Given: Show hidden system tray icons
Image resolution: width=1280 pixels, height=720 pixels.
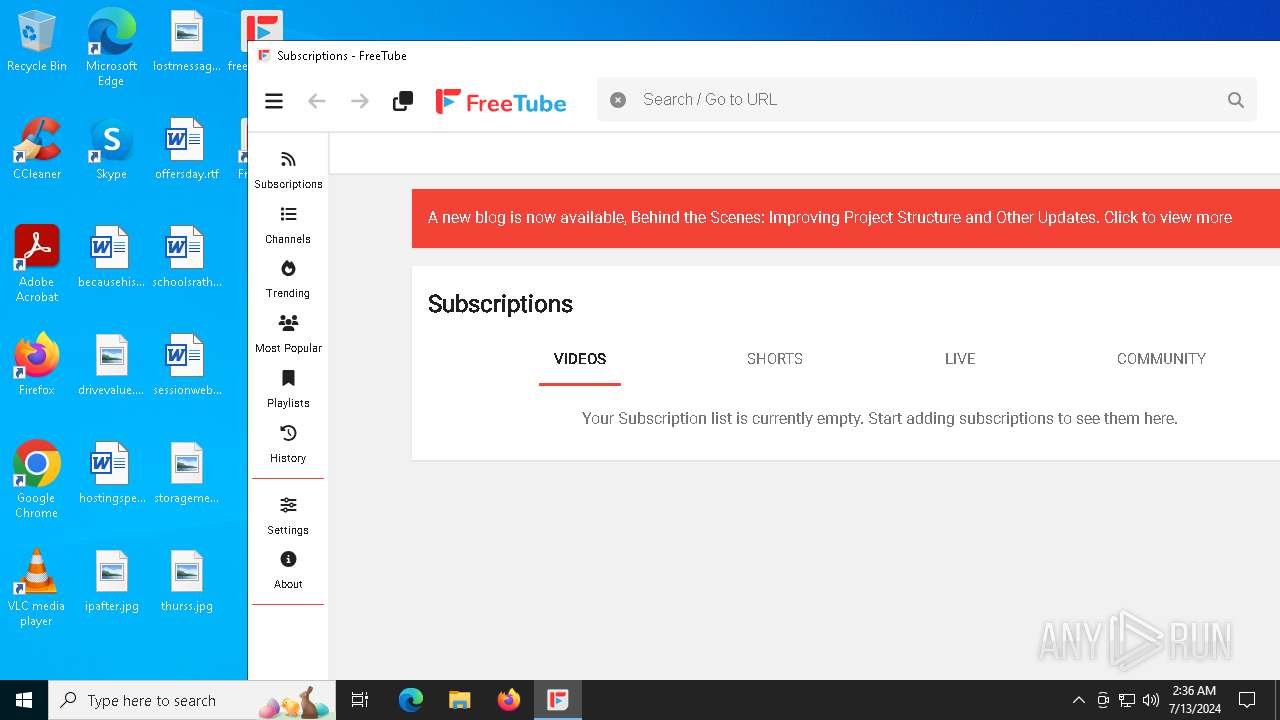Looking at the screenshot, I should pyautogui.click(x=1078, y=700).
